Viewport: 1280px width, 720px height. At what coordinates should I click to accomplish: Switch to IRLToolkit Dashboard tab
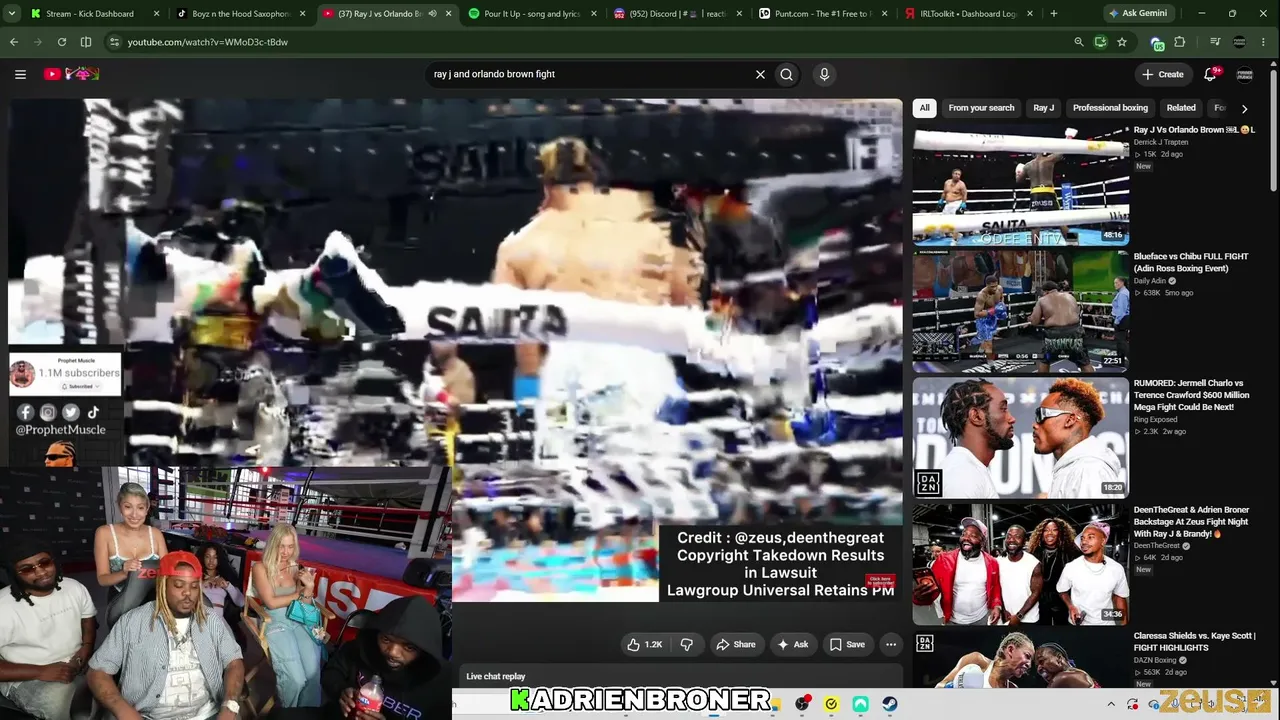[966, 14]
